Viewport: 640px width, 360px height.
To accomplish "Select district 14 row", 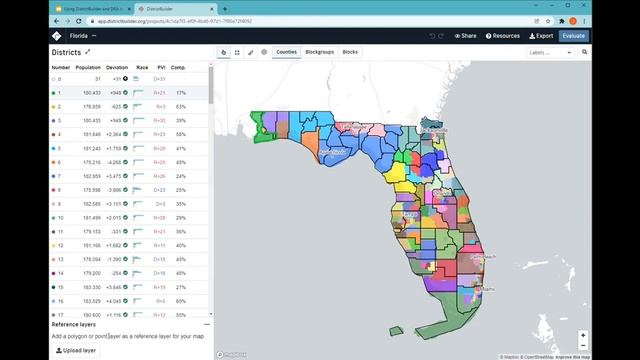I will pyautogui.click(x=129, y=273).
